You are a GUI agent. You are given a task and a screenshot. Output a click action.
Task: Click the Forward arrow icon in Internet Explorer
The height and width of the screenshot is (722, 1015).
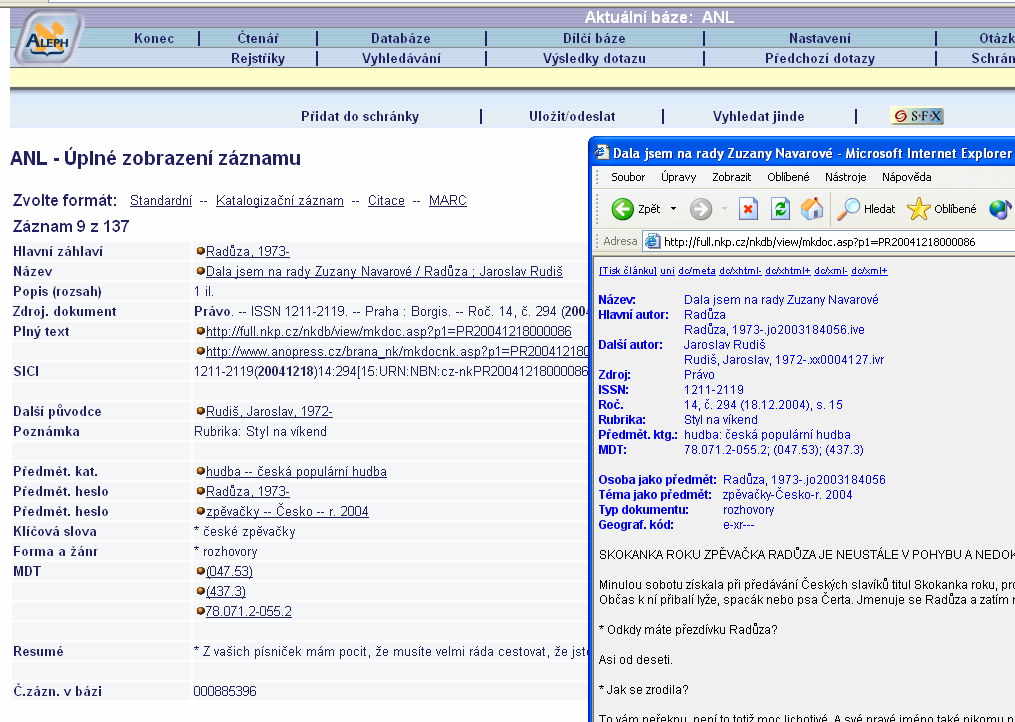[700, 209]
